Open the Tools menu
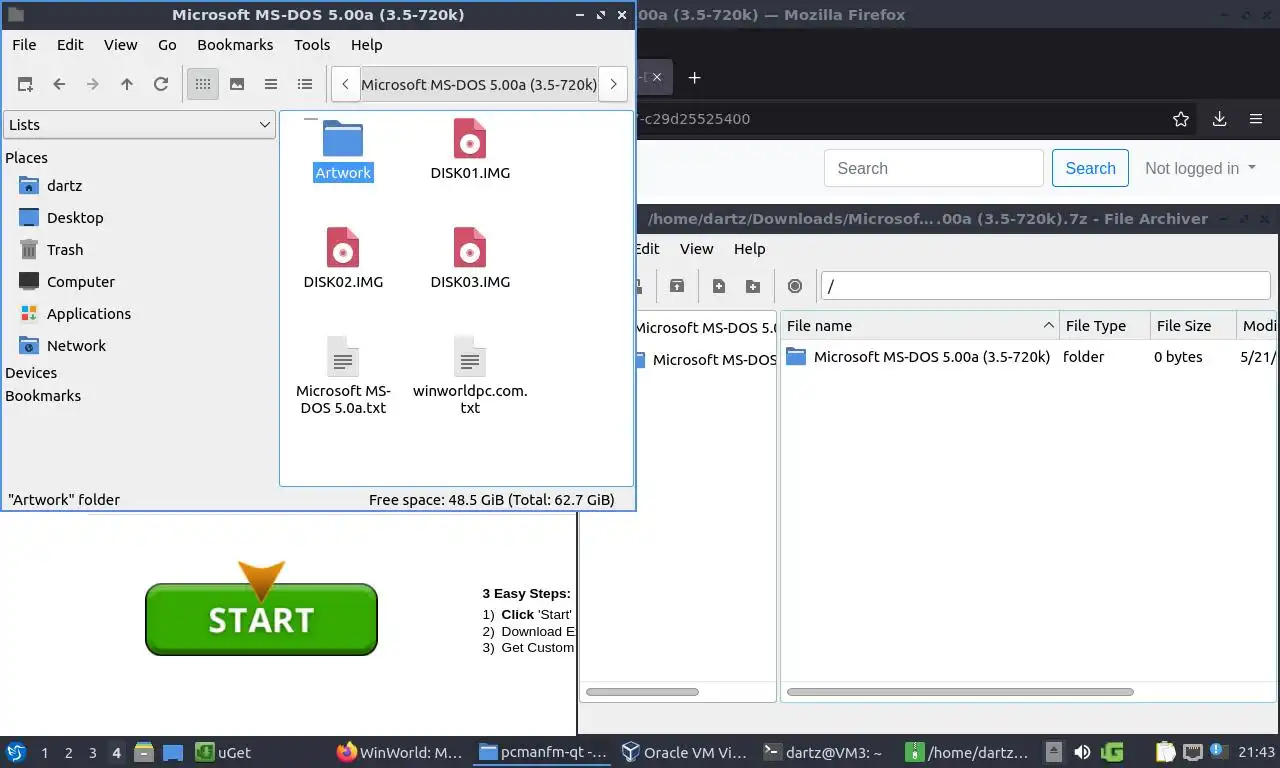The image size is (1280, 768). [312, 45]
